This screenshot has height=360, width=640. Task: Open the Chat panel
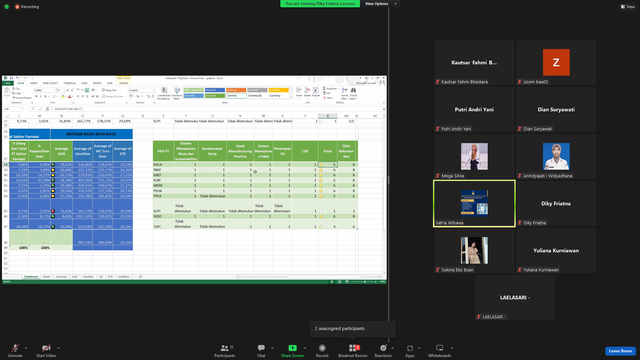click(x=261, y=350)
